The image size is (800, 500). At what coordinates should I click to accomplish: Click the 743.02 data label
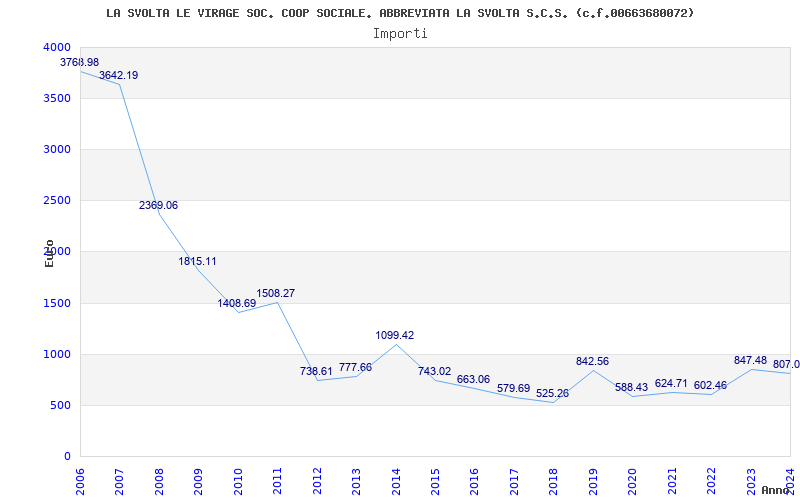[435, 371]
